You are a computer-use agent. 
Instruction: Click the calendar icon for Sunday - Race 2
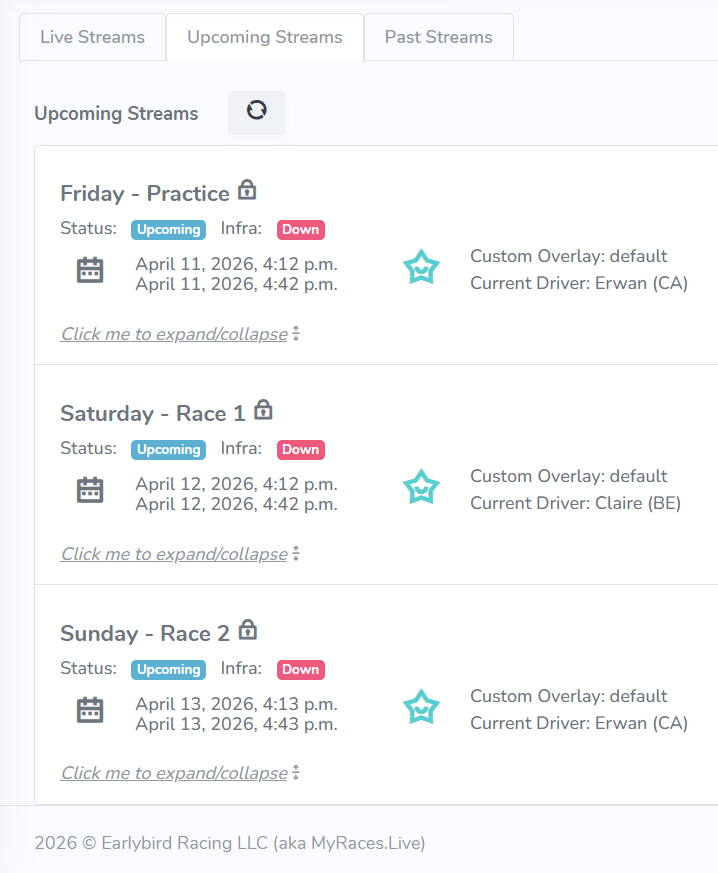coord(90,710)
